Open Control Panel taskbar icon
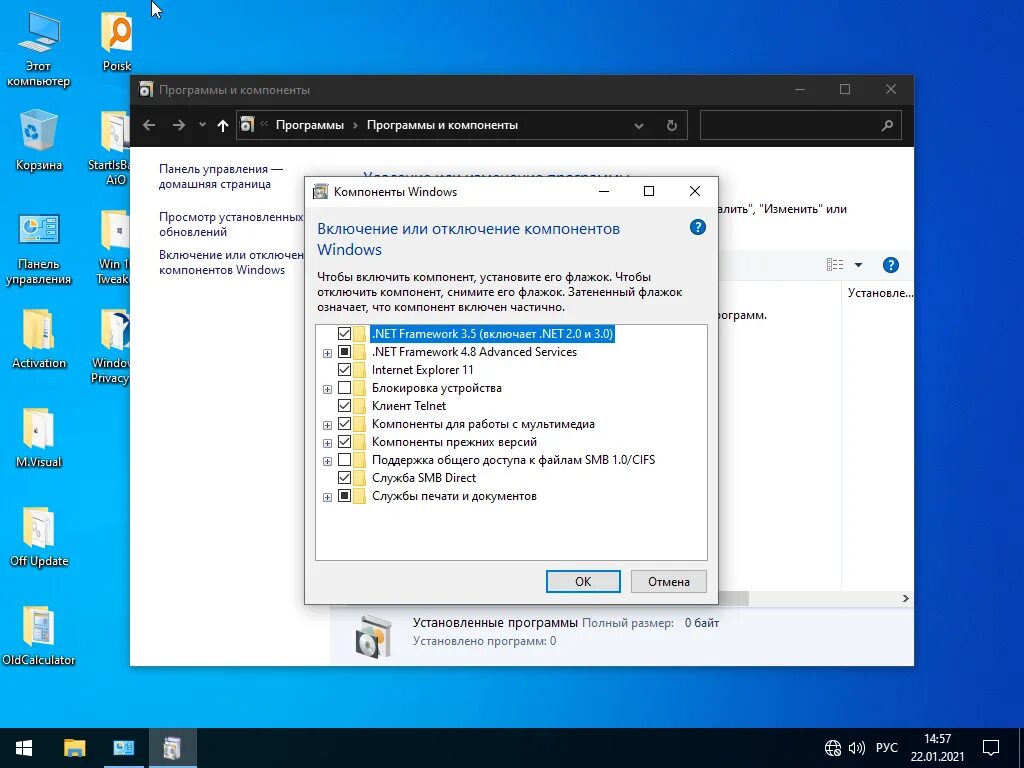Image resolution: width=1024 pixels, height=768 pixels. [x=123, y=748]
